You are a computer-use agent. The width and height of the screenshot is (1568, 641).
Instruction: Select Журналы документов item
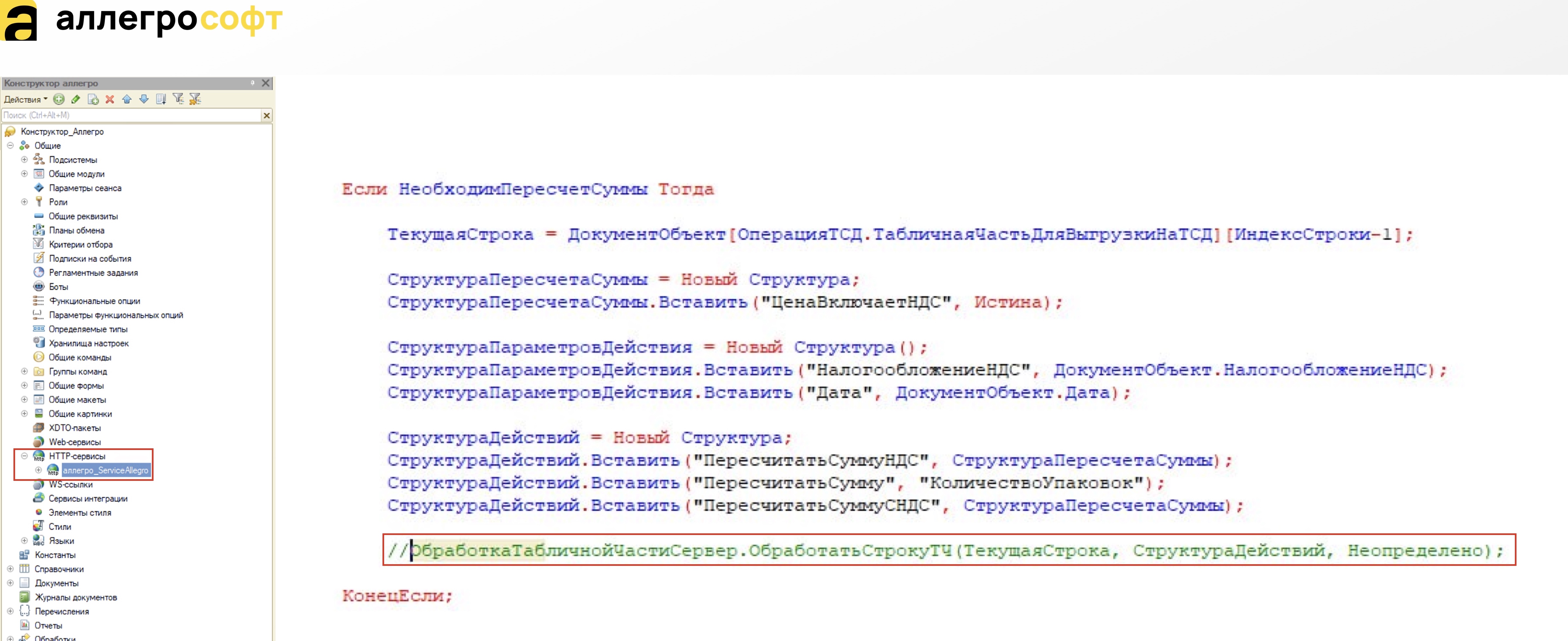[x=75, y=597]
